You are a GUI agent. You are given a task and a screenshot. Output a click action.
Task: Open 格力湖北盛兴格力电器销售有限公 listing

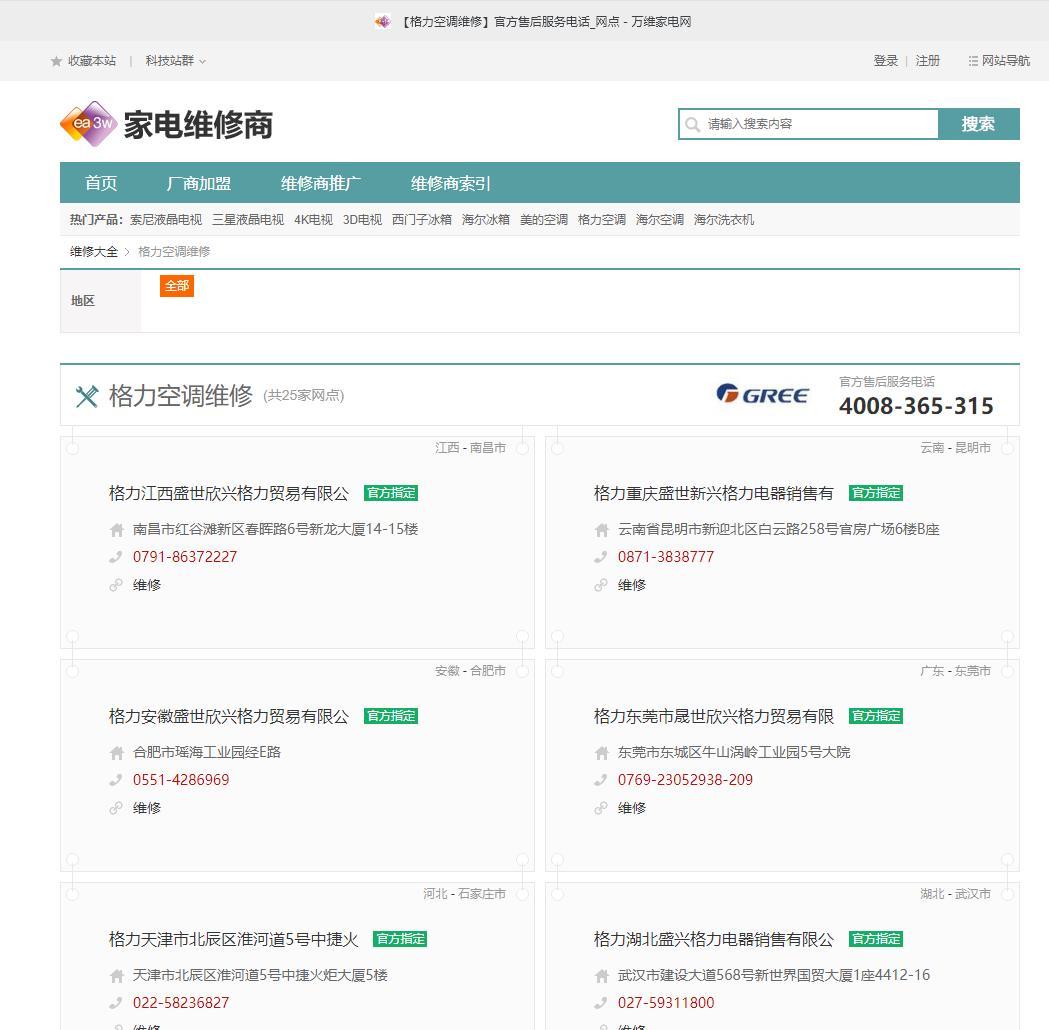pos(714,940)
